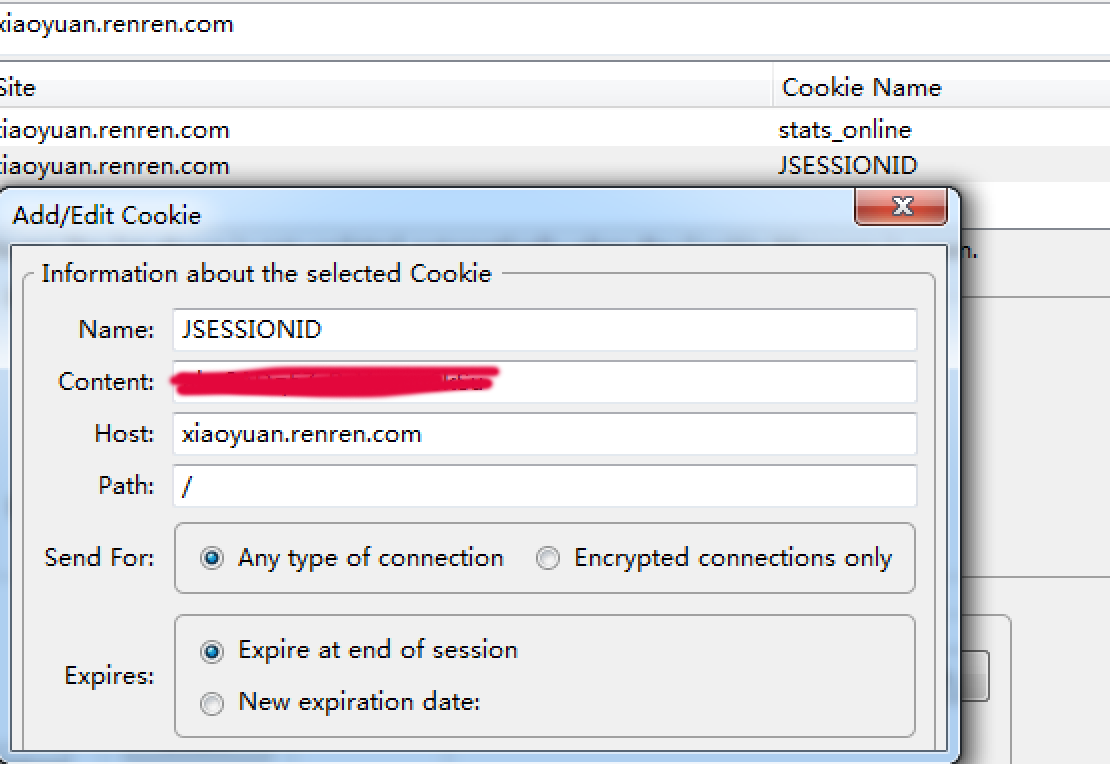Image resolution: width=1110 pixels, height=764 pixels.
Task: Select New expiration date option
Action: pos(212,703)
